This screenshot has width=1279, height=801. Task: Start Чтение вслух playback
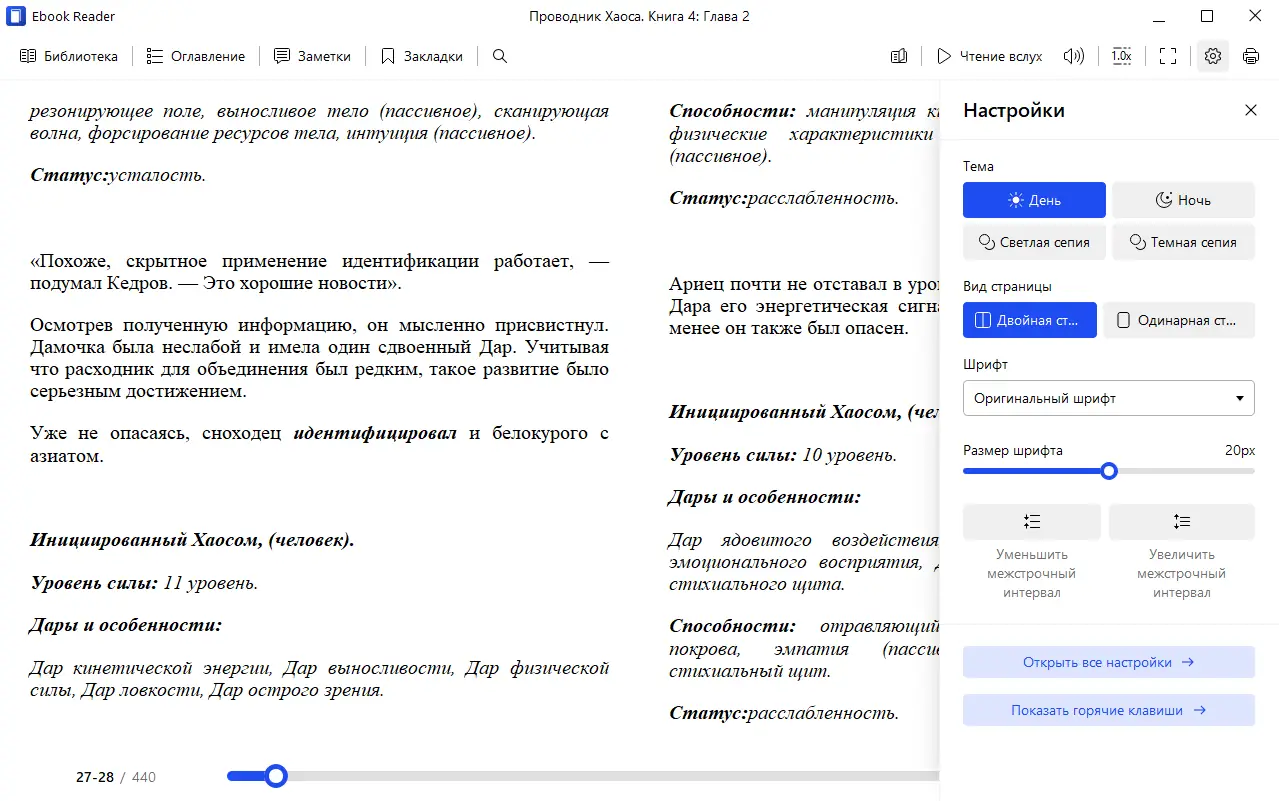[989, 56]
